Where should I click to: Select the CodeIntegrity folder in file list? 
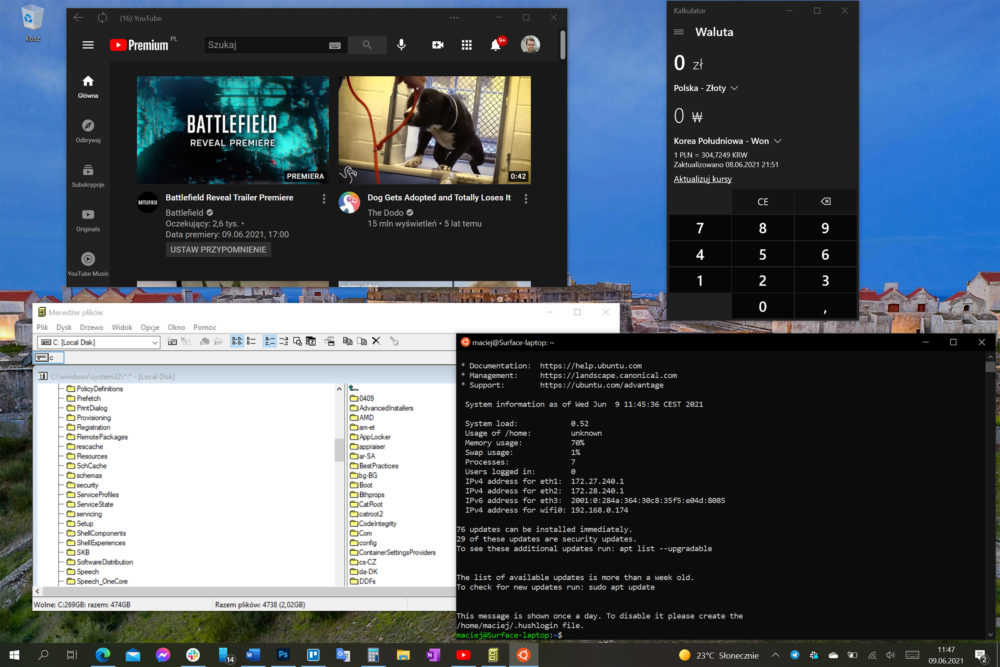tap(373, 524)
